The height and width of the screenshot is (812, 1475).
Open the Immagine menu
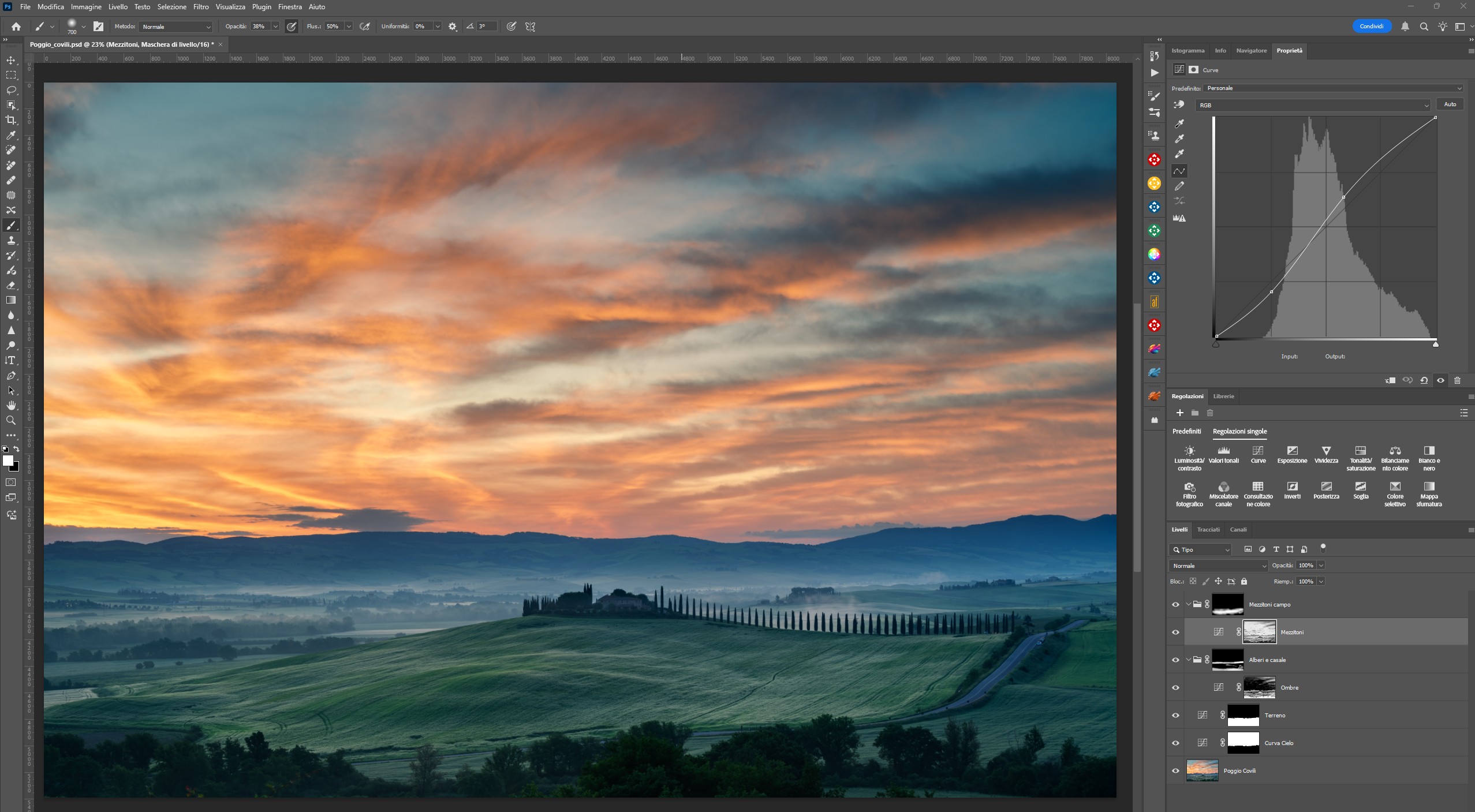(x=86, y=7)
